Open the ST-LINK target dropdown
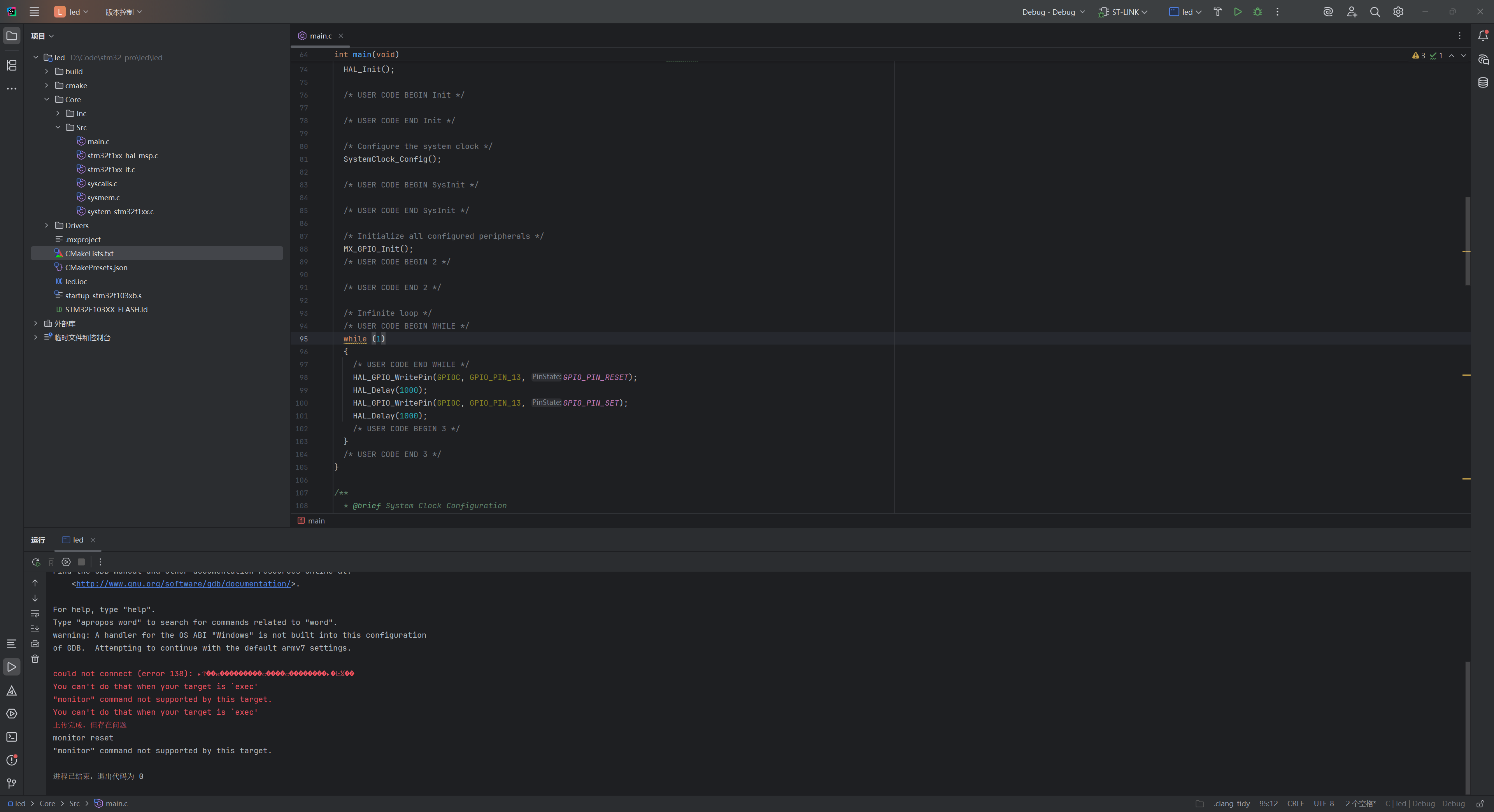1494x812 pixels. point(1123,12)
